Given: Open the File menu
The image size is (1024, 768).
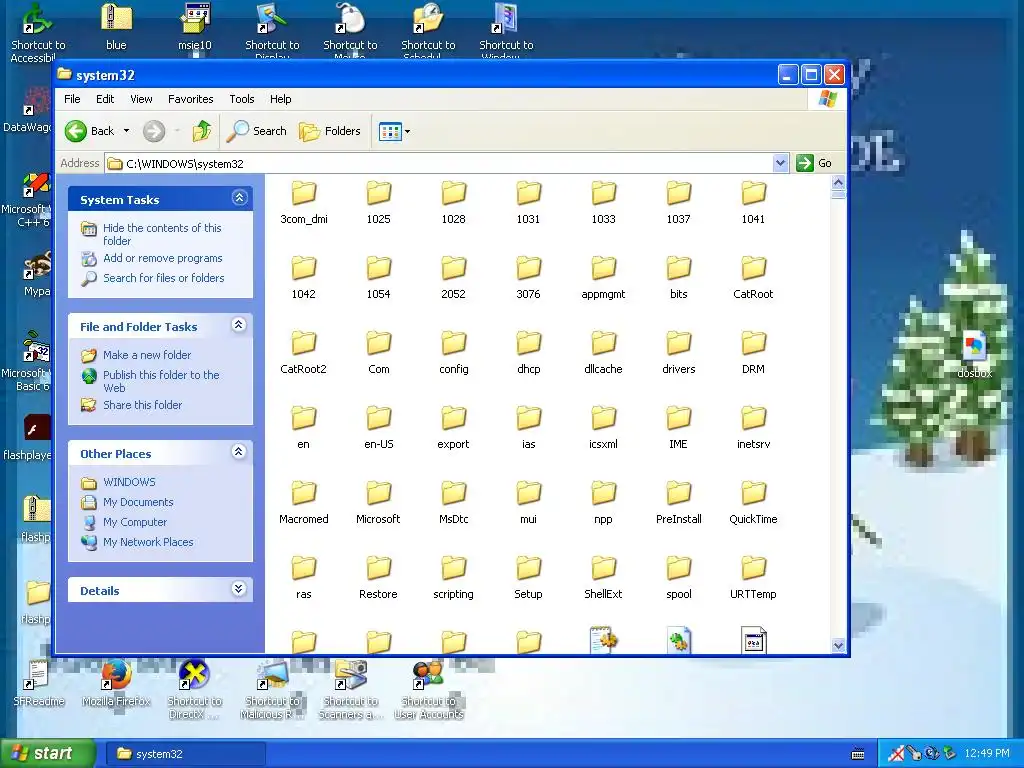Looking at the screenshot, I should tap(72, 99).
